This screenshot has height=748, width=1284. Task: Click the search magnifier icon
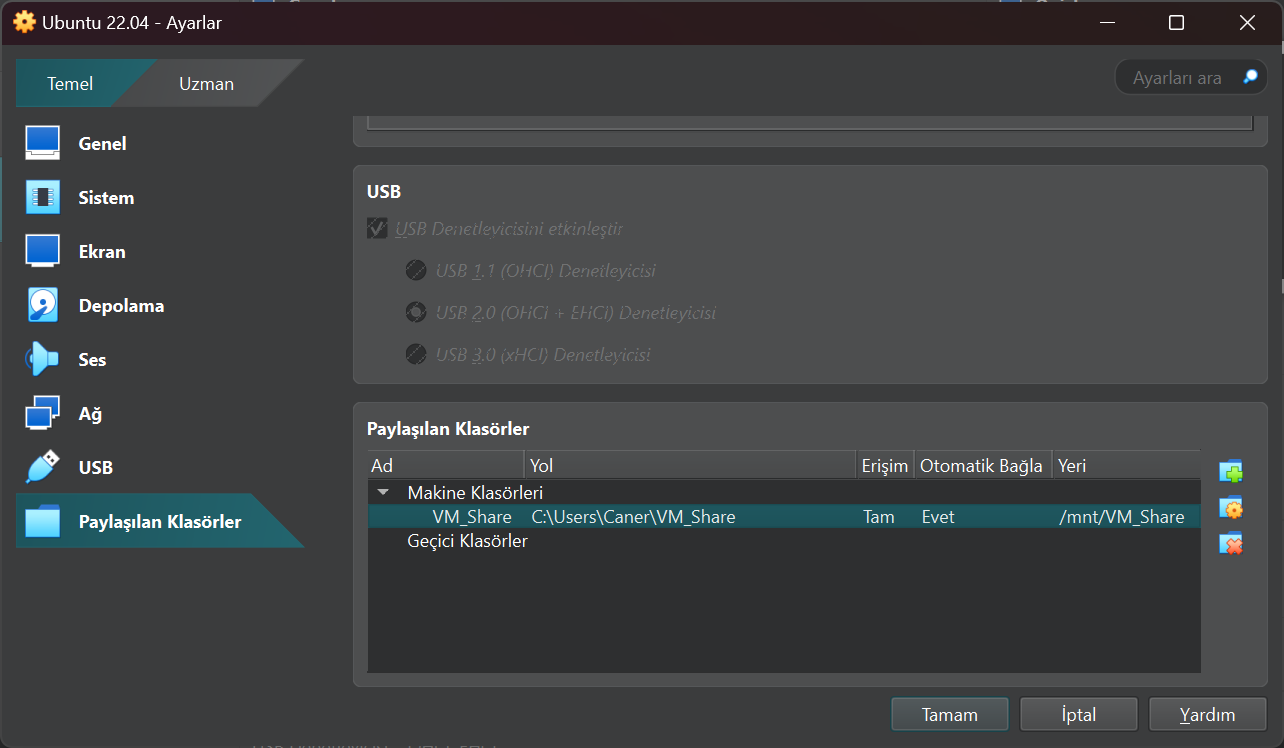[x=1250, y=77]
